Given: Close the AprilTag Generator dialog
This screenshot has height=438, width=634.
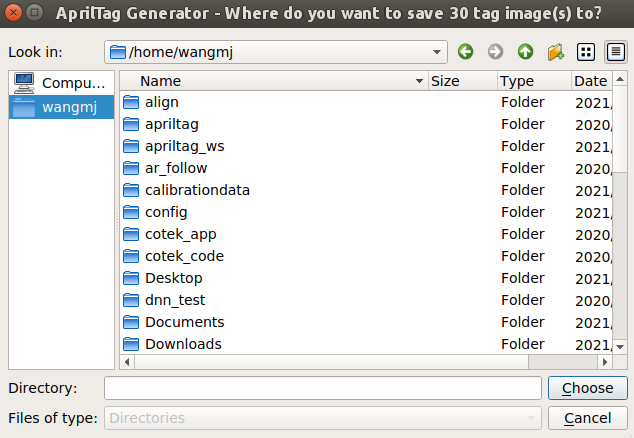Looking at the screenshot, I should pyautogui.click(x=13, y=13).
